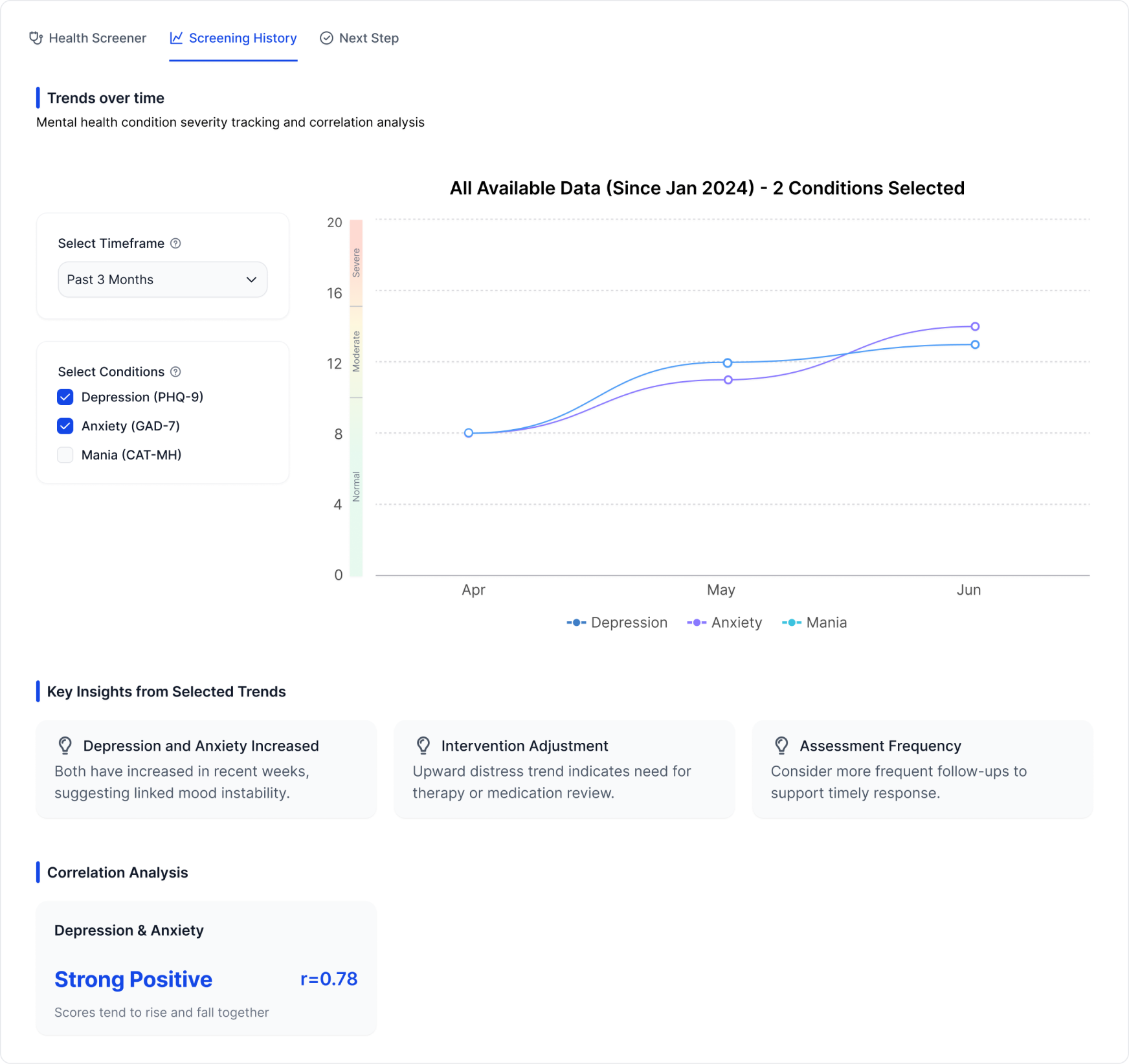Image resolution: width=1129 pixels, height=1064 pixels.
Task: Click the June Anxiety data point at 14
Action: point(975,326)
